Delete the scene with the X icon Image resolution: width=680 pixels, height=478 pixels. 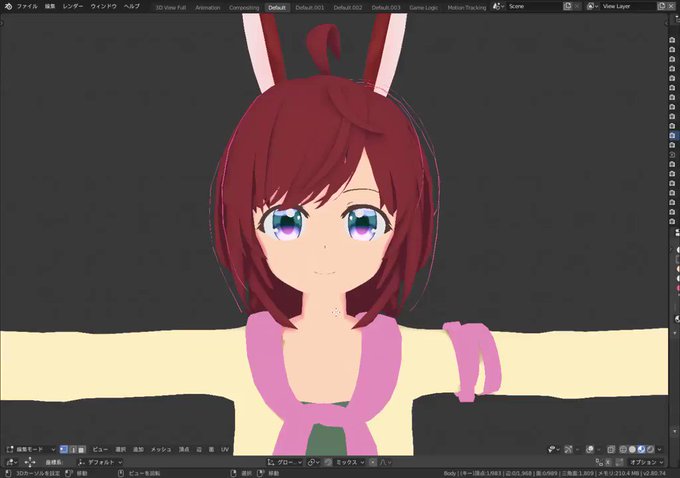tap(577, 7)
